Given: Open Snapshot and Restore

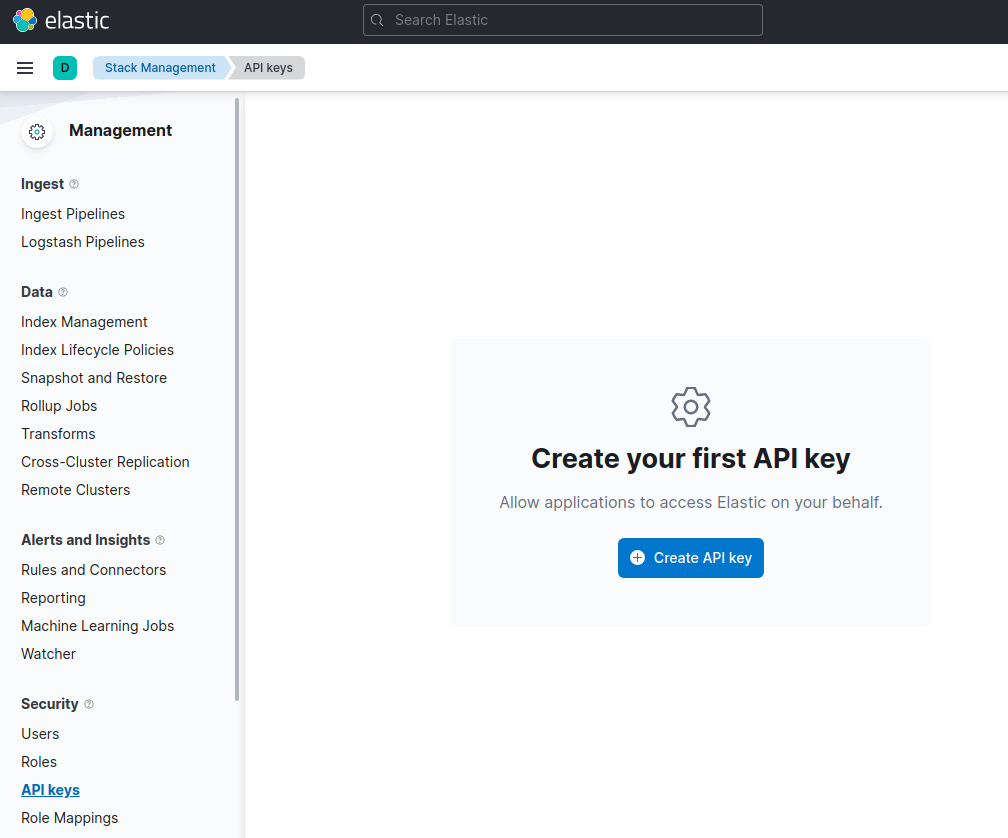Looking at the screenshot, I should [94, 378].
